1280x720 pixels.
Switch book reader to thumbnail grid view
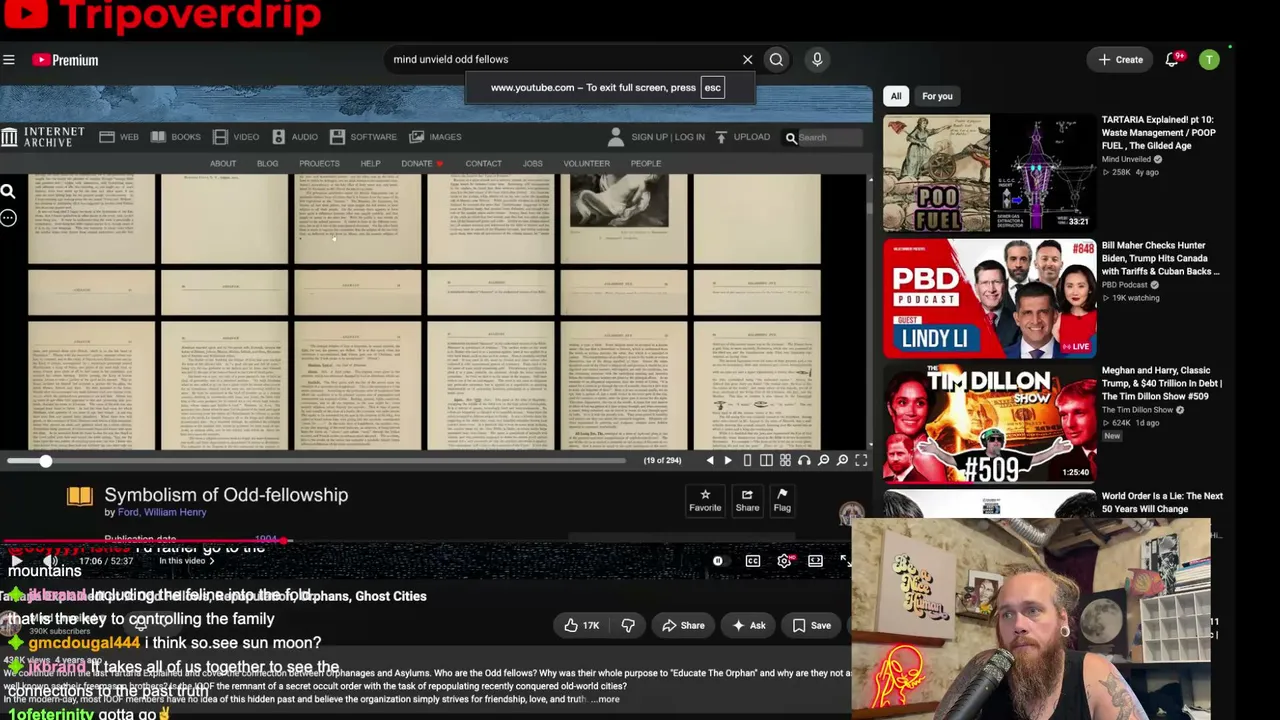pyautogui.click(x=785, y=460)
